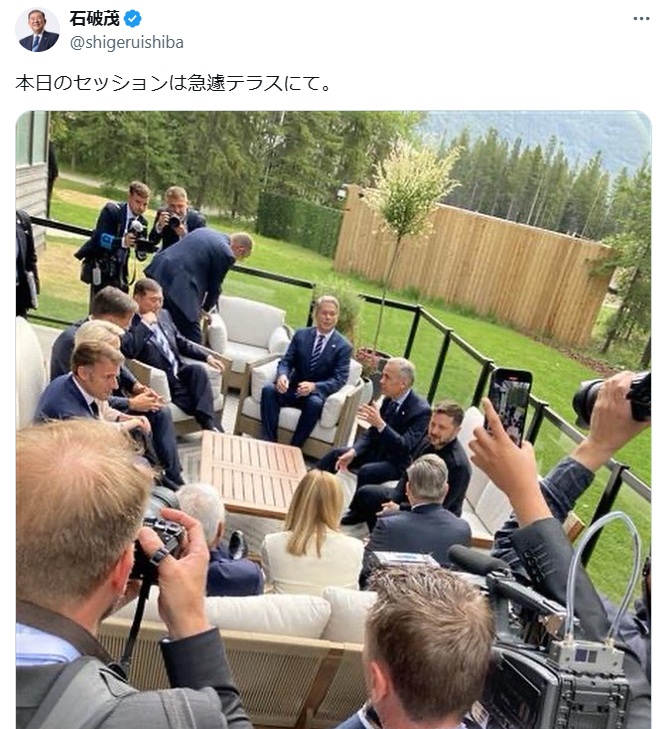Click the tweet text 本日のセッションは急遽テラスにて。
This screenshot has height=729, width=660.
click(x=173, y=83)
